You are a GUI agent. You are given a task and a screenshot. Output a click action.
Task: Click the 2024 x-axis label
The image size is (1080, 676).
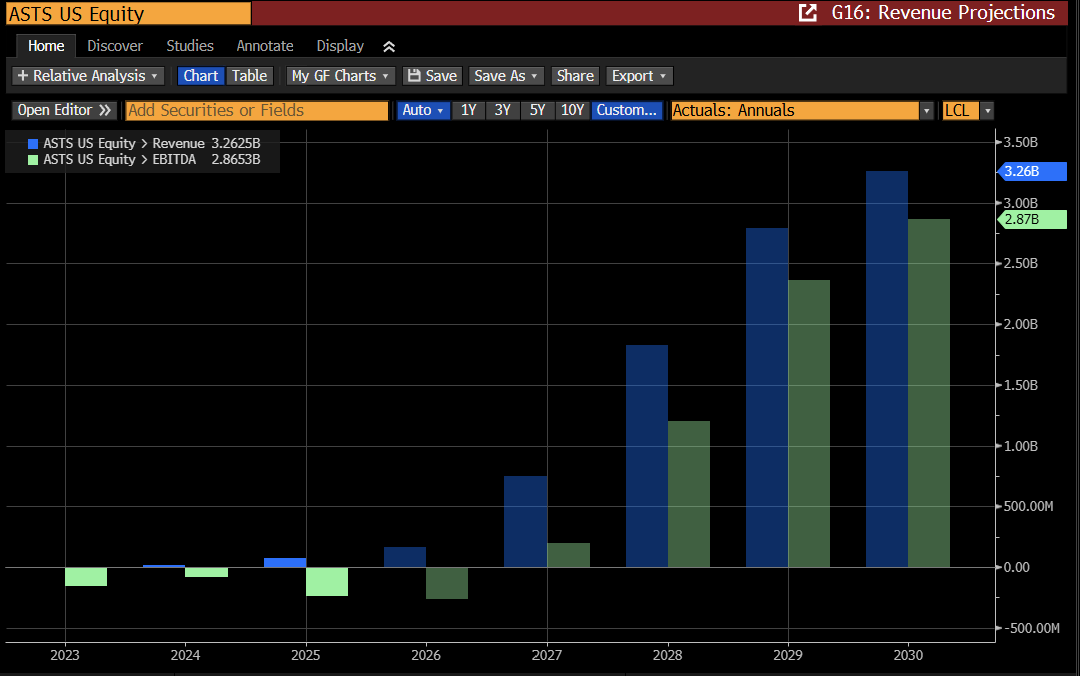coord(185,655)
